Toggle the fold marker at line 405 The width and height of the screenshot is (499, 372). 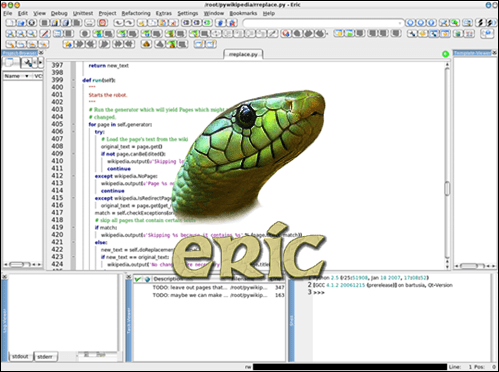pyautogui.click(x=74, y=124)
